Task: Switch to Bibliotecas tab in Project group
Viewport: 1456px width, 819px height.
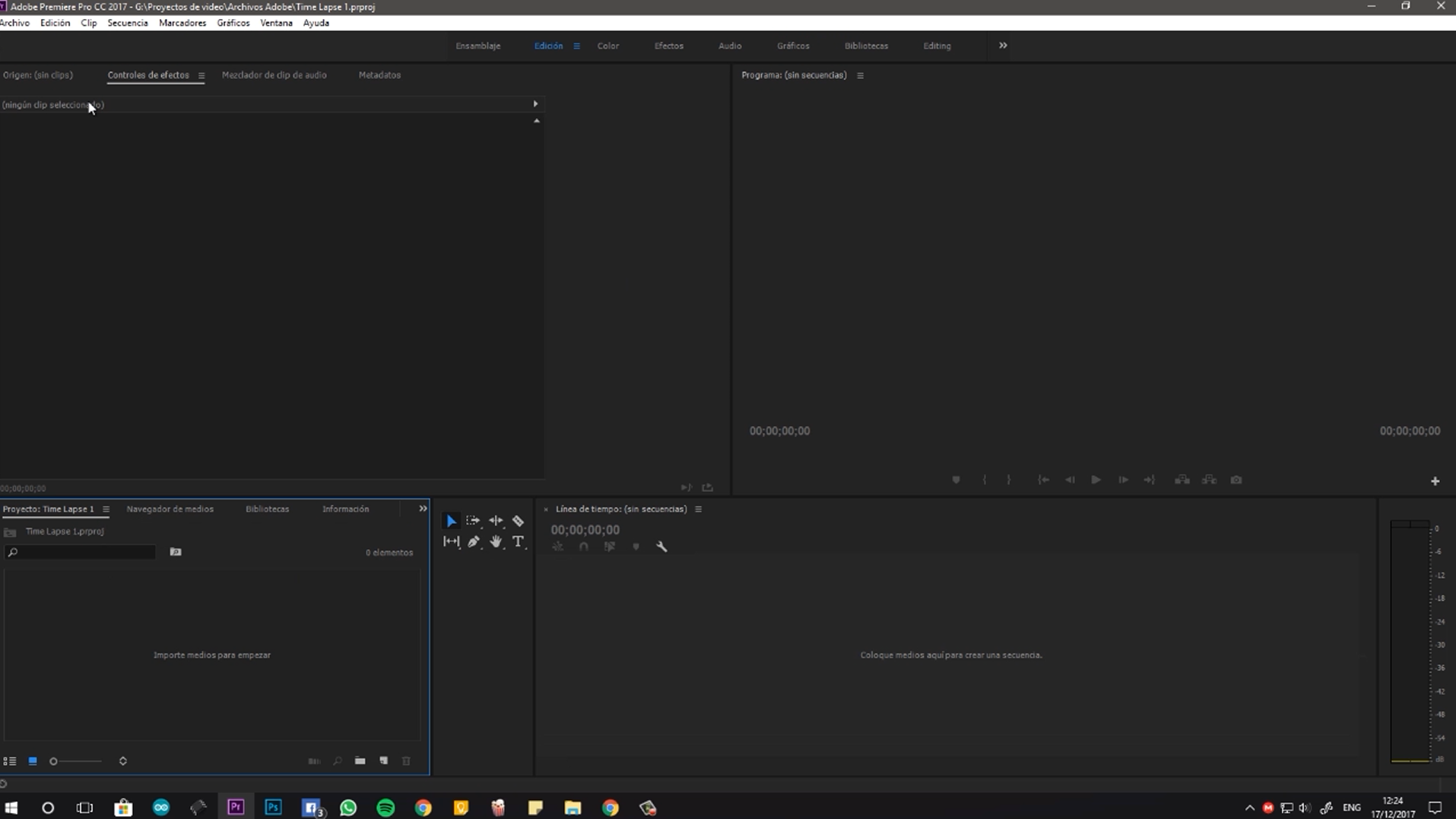Action: pyautogui.click(x=267, y=509)
